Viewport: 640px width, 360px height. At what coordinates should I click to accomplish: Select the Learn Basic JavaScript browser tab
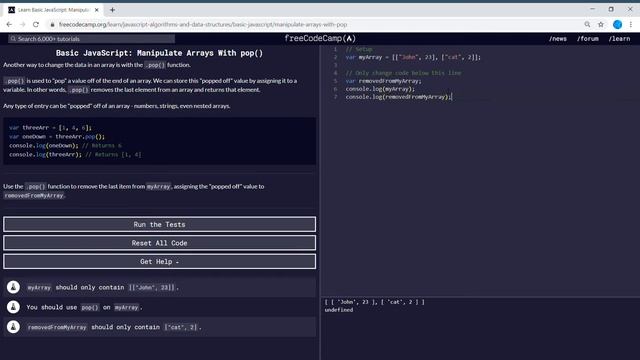[54, 10]
